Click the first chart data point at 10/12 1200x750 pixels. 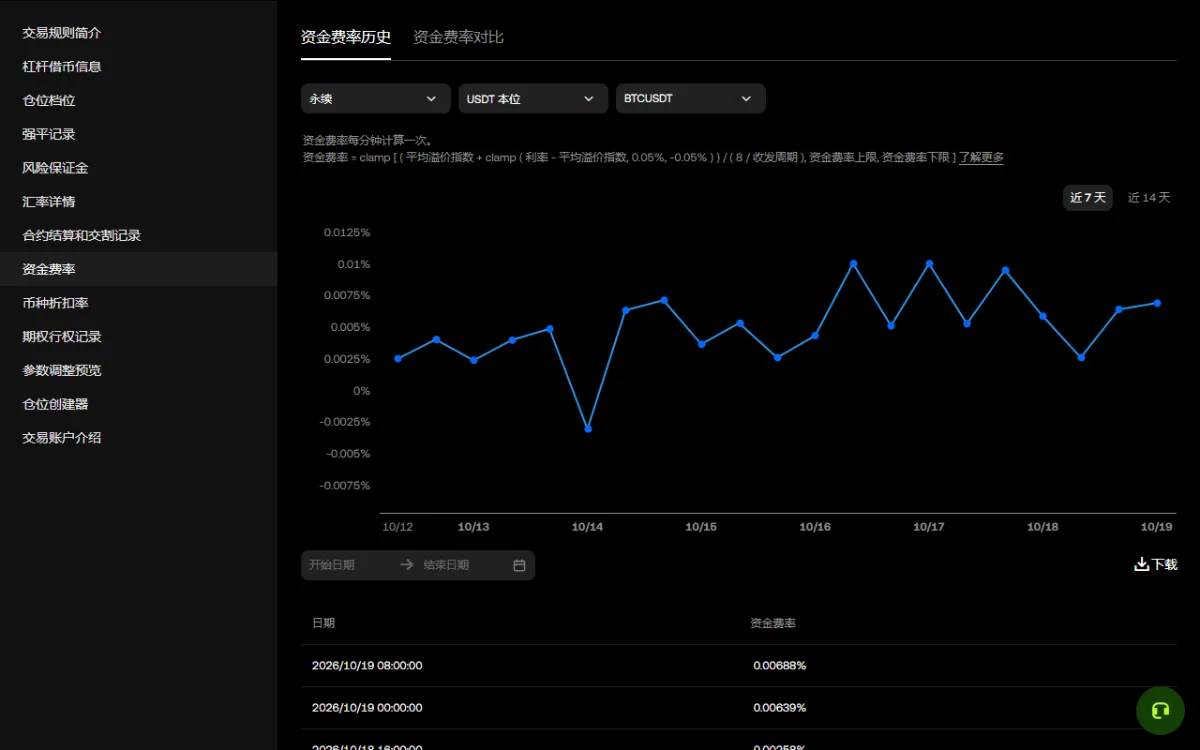pos(398,358)
